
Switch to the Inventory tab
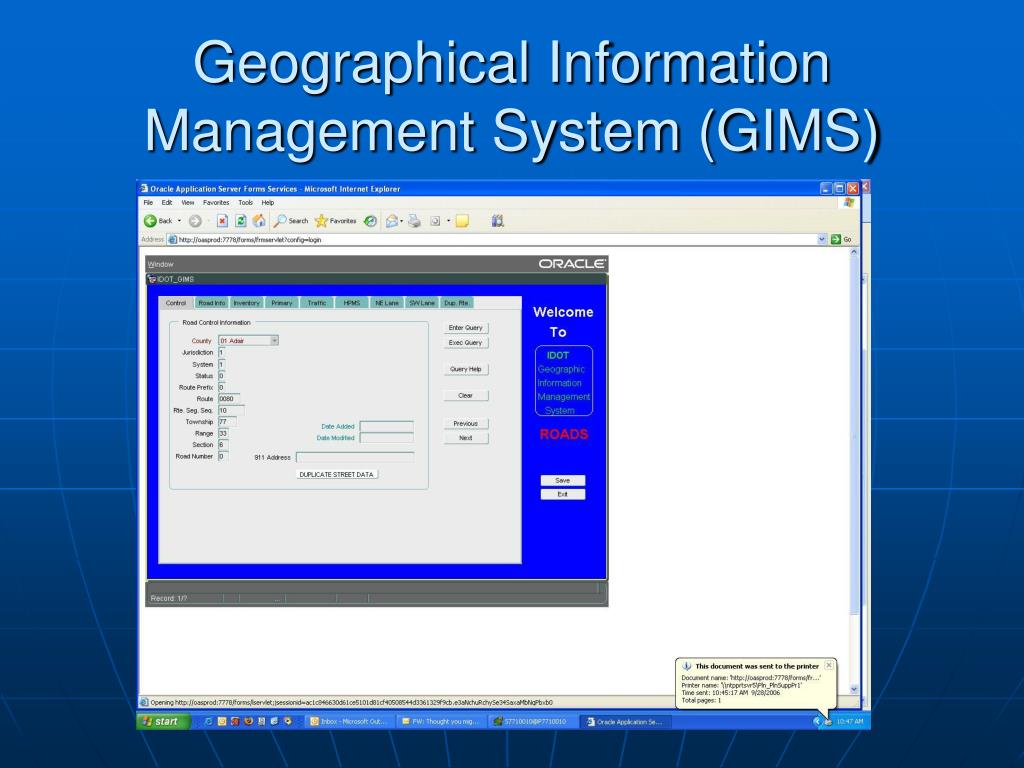pyautogui.click(x=247, y=303)
